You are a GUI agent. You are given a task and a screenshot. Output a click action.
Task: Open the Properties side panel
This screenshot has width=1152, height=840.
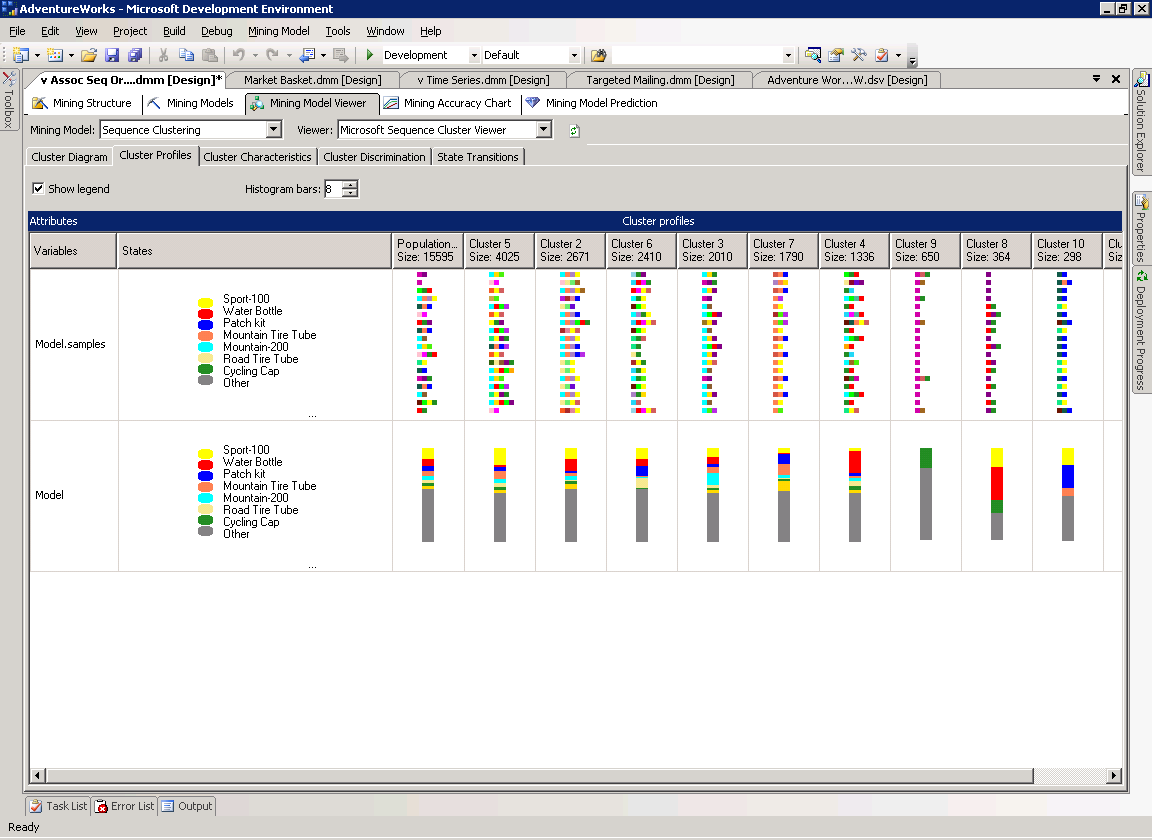coord(1141,229)
